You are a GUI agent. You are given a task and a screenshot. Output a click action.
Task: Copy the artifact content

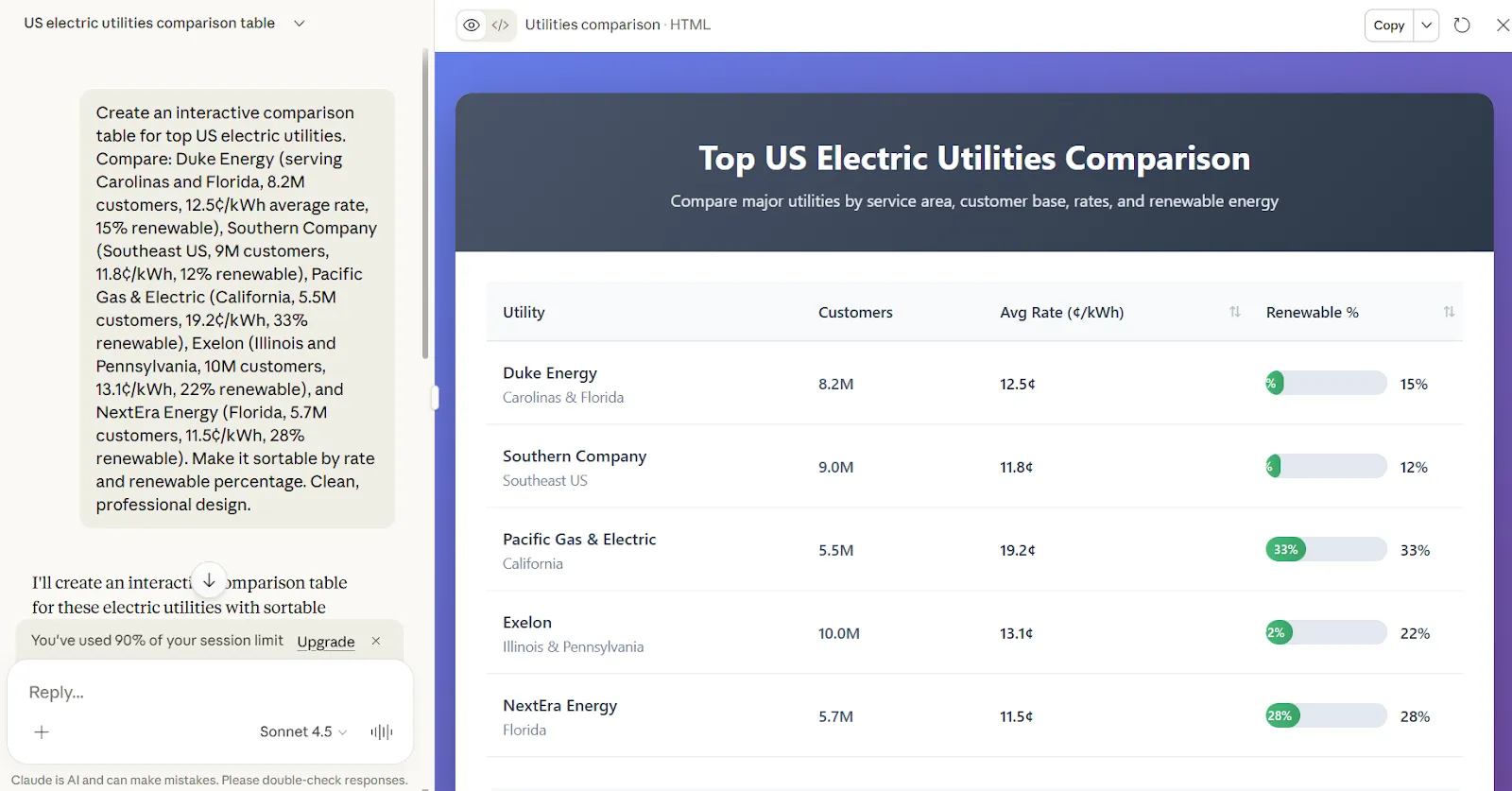(x=1389, y=26)
